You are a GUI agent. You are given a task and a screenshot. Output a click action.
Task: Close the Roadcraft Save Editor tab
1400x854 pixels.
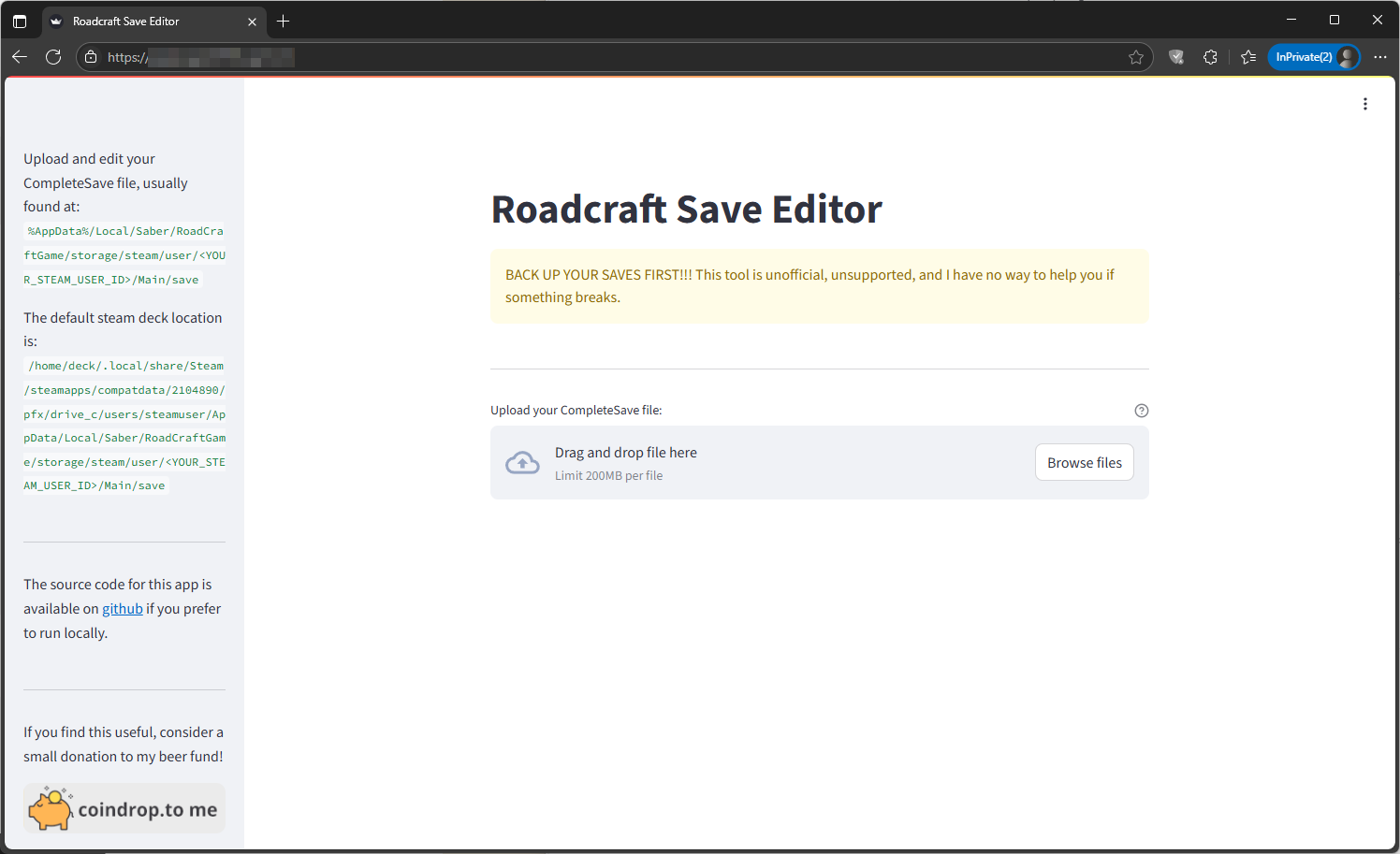(x=252, y=22)
